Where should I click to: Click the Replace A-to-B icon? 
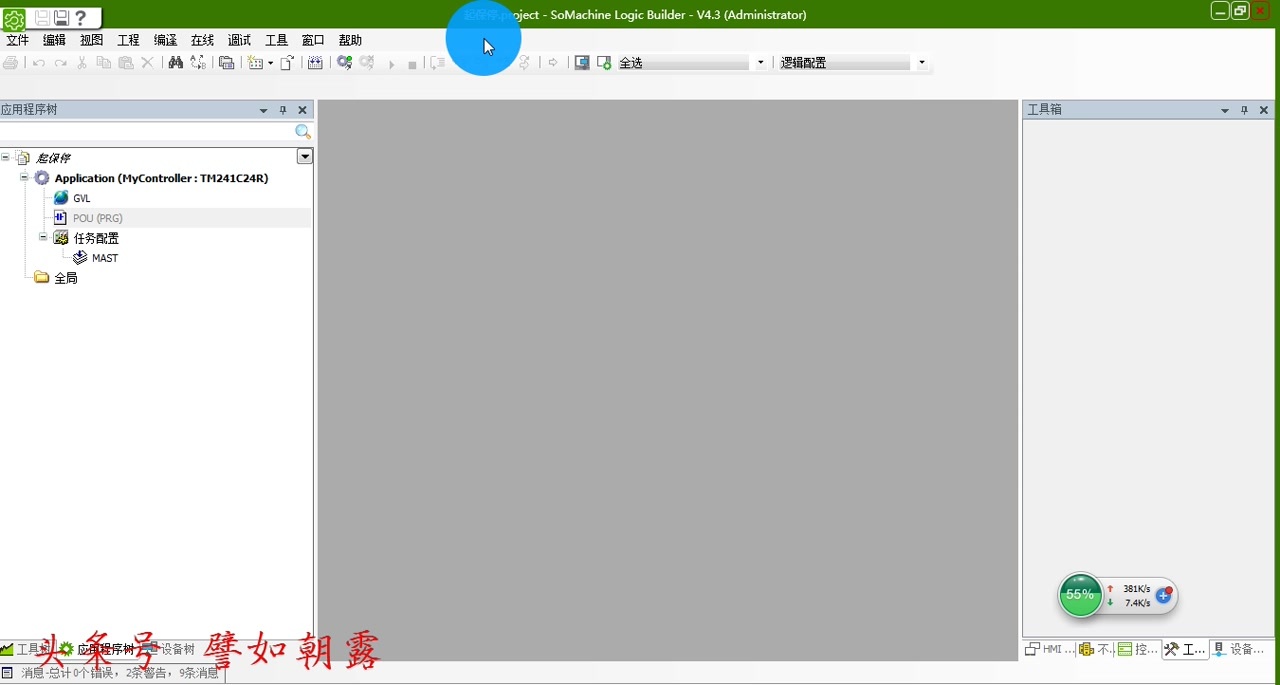coord(198,62)
